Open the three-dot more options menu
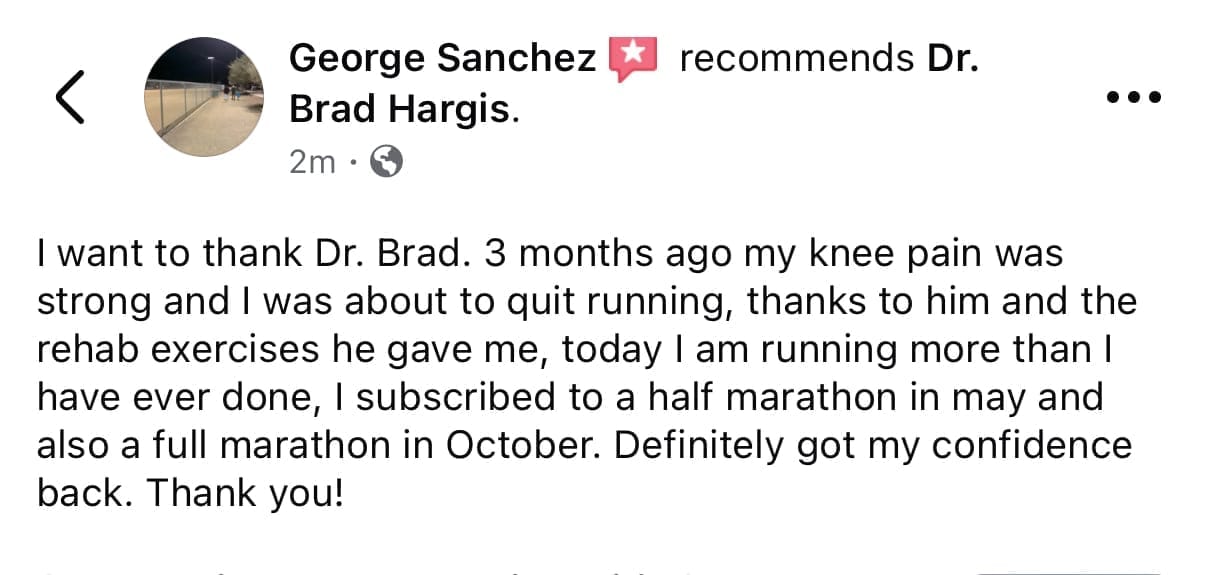 click(1133, 98)
